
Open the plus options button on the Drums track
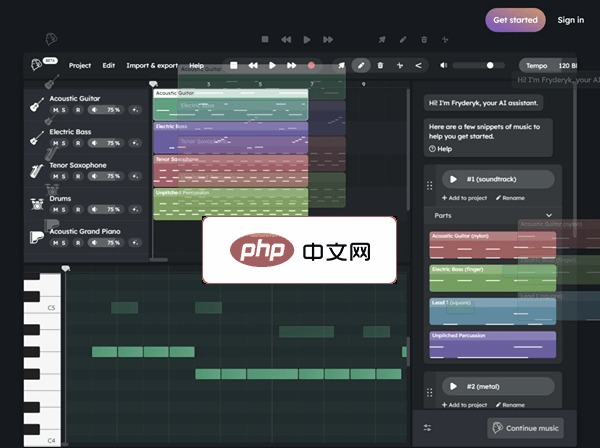[x=135, y=210]
